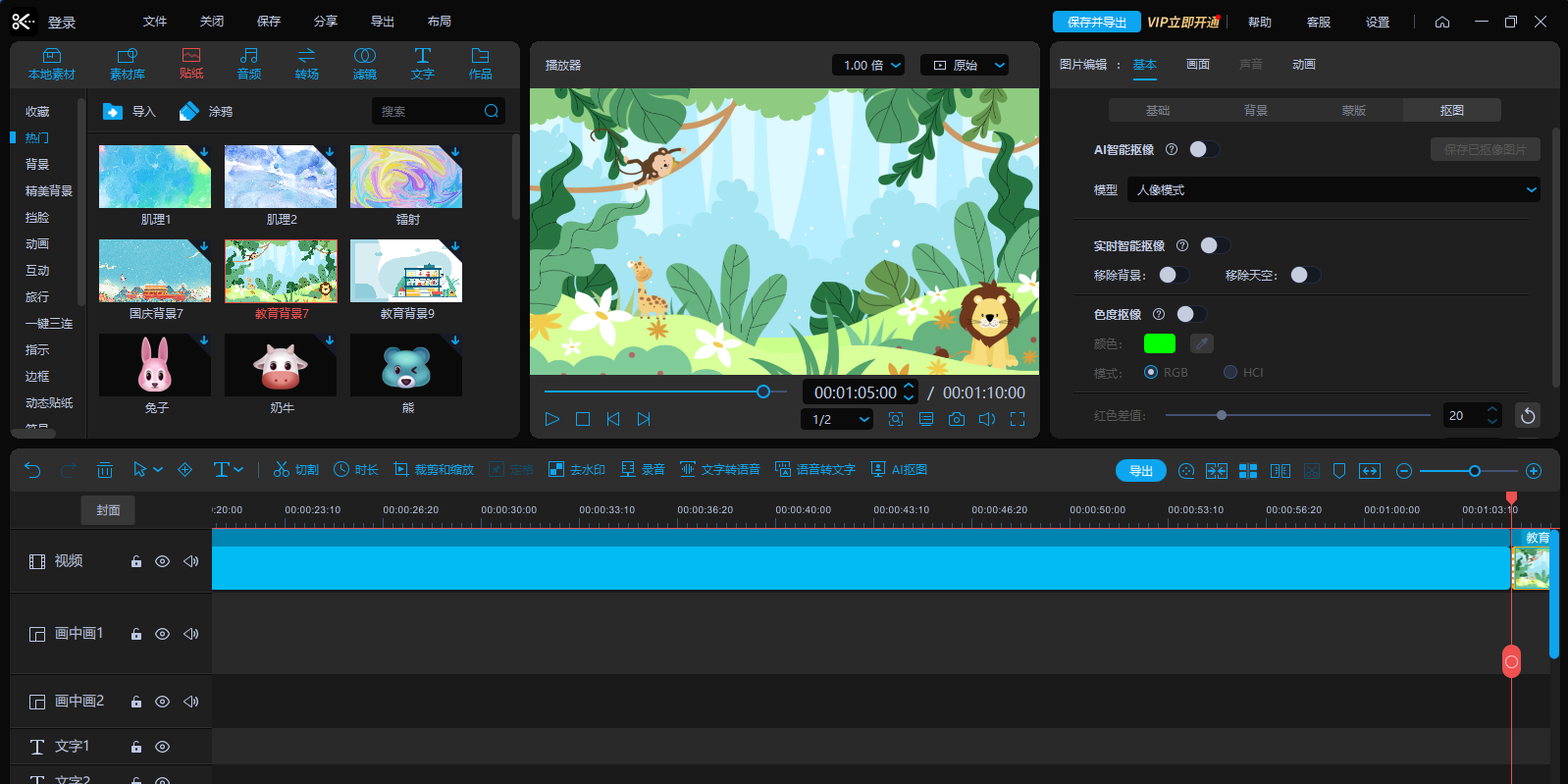
Task: Toggle the 色度抠像 switch
Action: click(1191, 314)
